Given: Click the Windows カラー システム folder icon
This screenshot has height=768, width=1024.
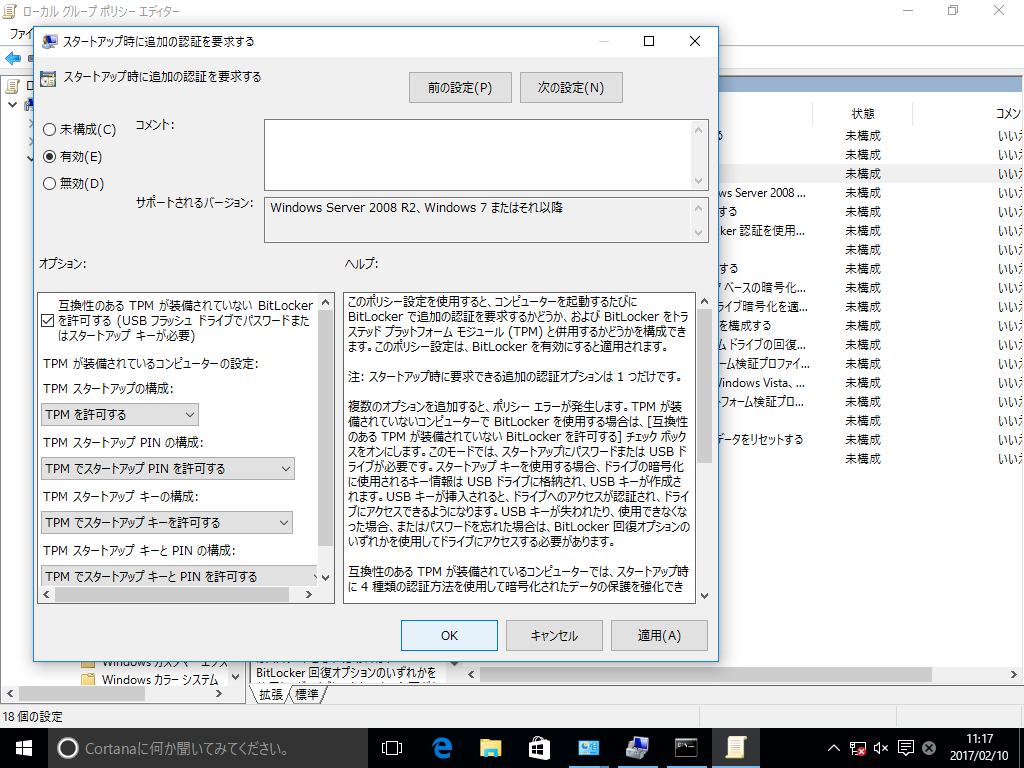Looking at the screenshot, I should coord(88,680).
